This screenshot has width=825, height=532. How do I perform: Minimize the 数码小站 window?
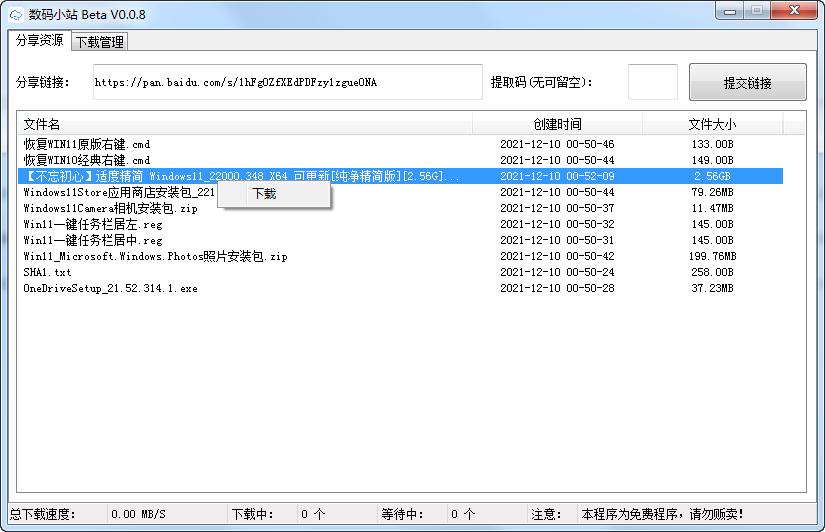(730, 12)
